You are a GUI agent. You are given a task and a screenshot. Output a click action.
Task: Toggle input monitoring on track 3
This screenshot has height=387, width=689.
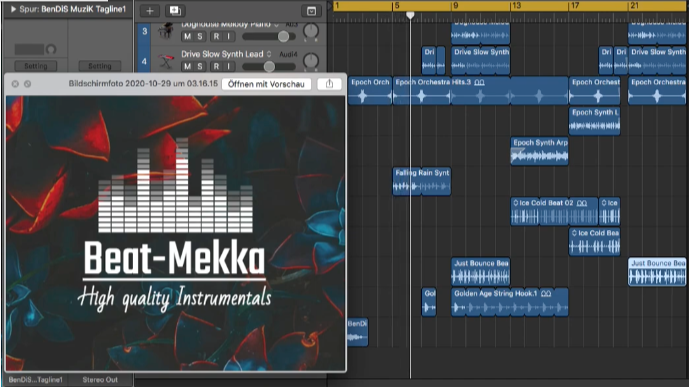click(x=228, y=36)
